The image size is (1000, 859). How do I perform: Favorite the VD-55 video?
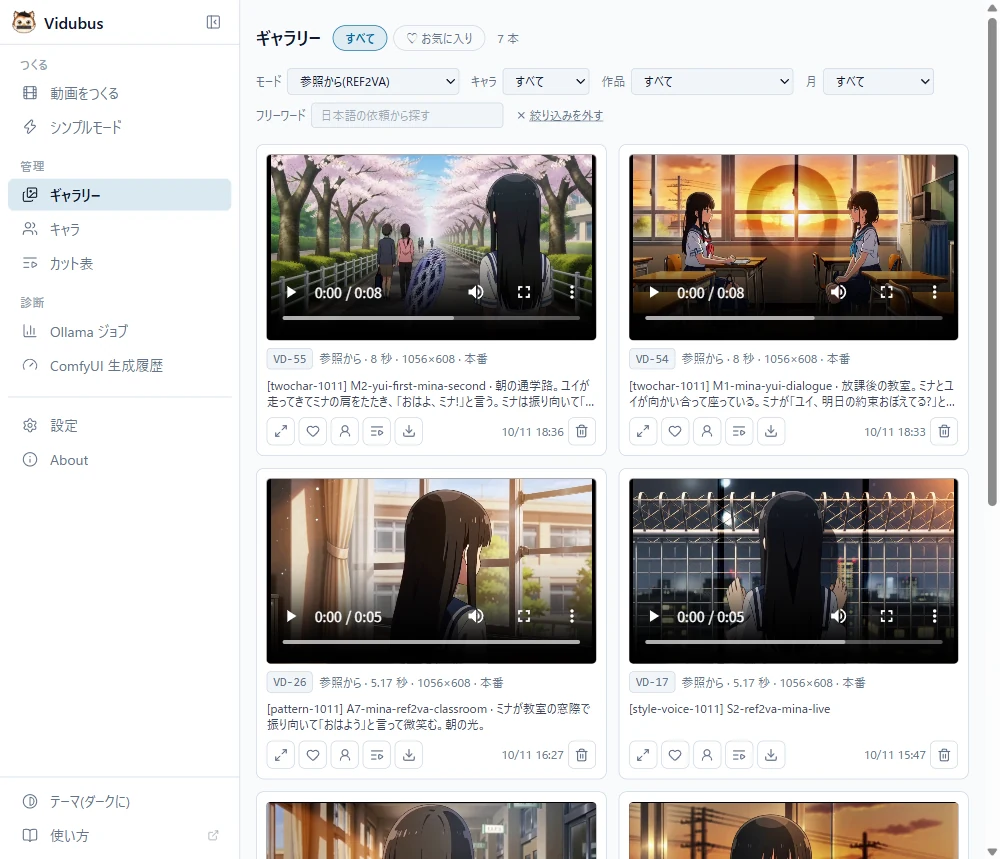(312, 431)
